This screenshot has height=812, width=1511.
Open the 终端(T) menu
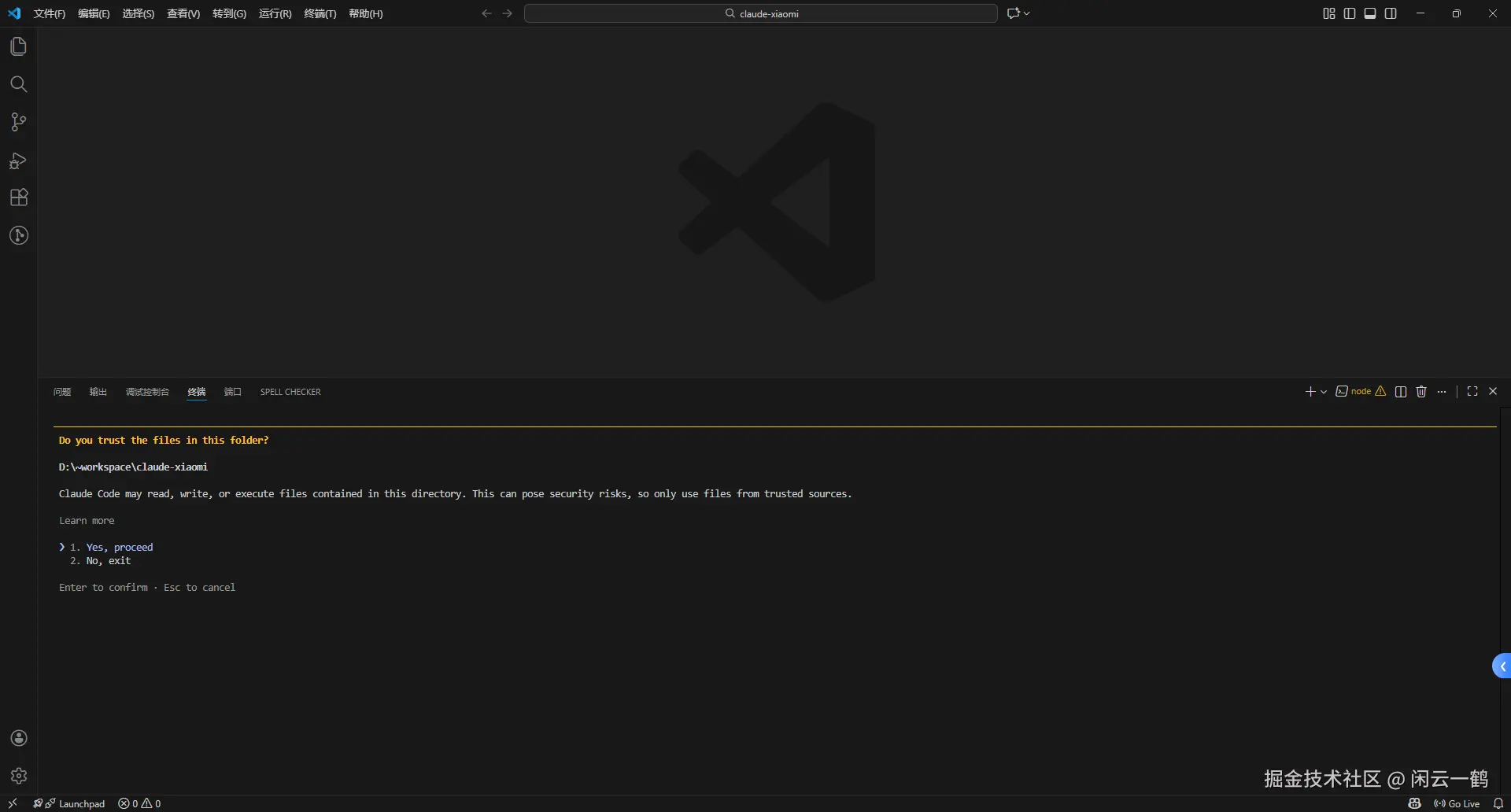click(x=320, y=13)
